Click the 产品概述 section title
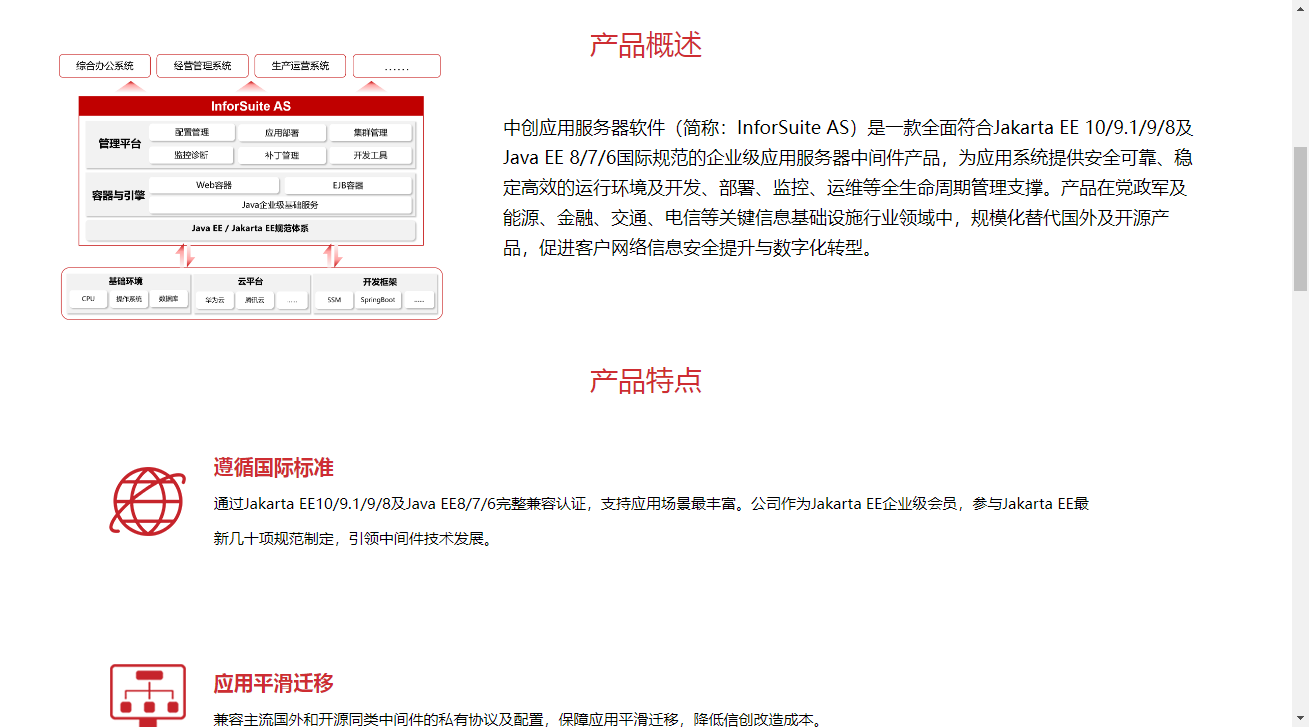 pyautogui.click(x=646, y=45)
